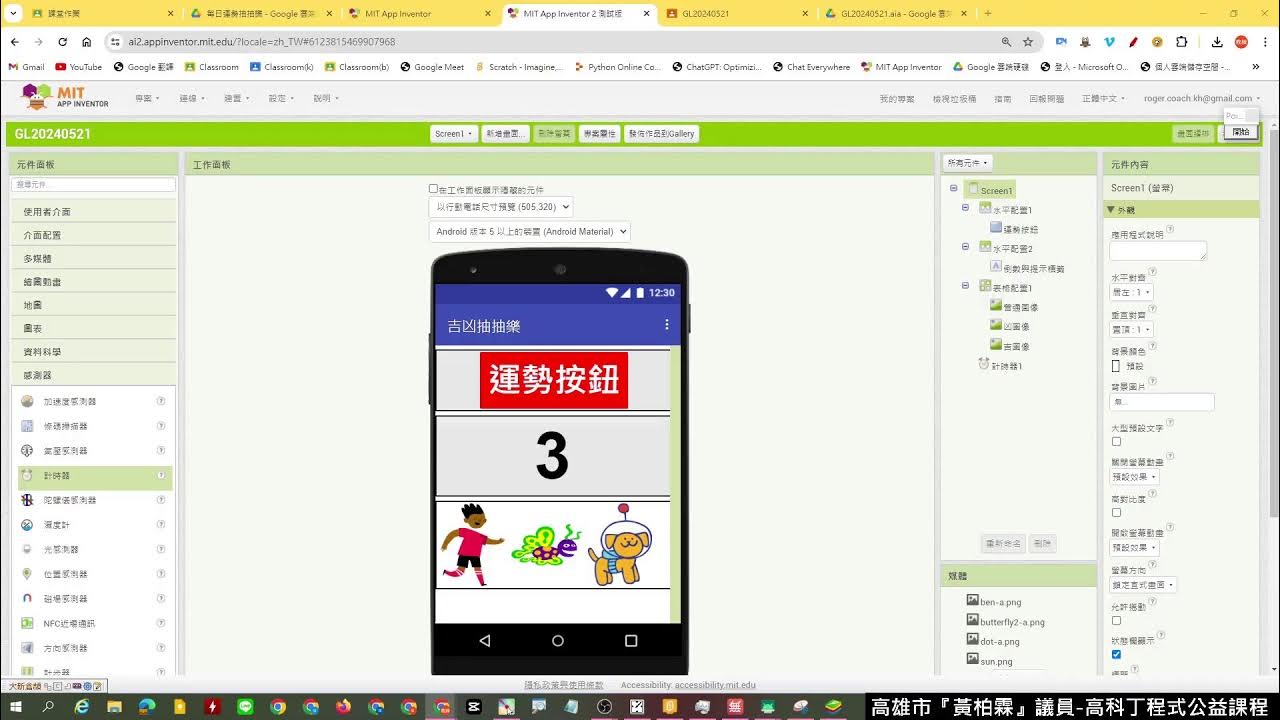Open the 背景顏色 color swatch
This screenshot has width=1280, height=720.
pos(1116,366)
